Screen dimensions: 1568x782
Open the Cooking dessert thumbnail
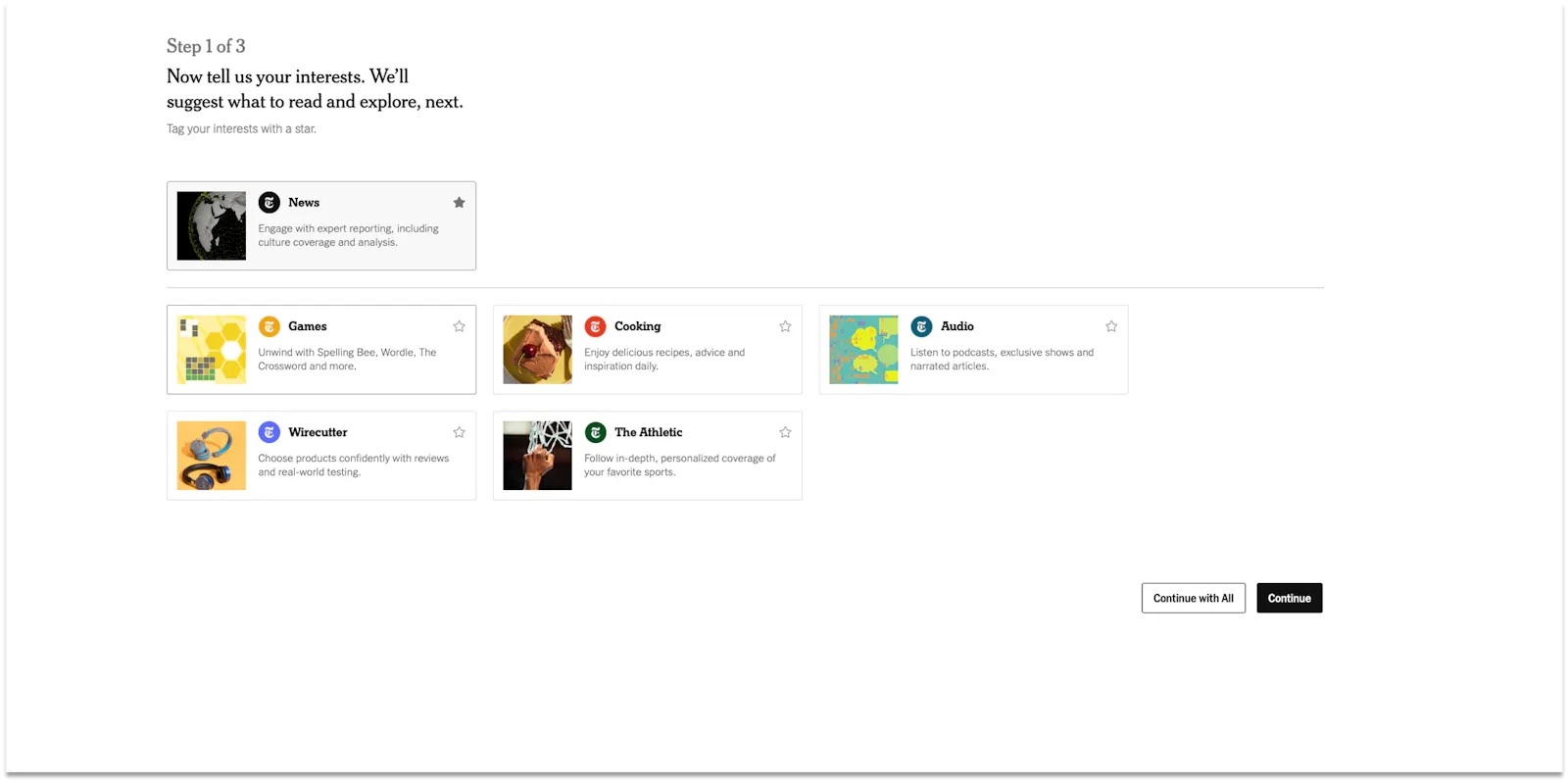coord(537,350)
